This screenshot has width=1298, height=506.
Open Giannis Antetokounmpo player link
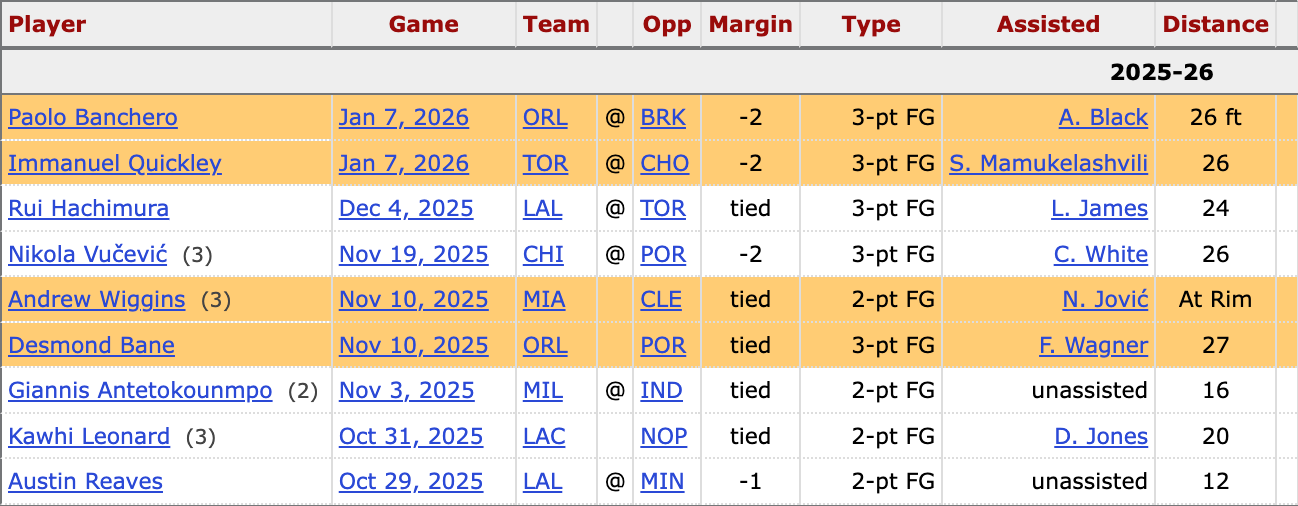(140, 391)
